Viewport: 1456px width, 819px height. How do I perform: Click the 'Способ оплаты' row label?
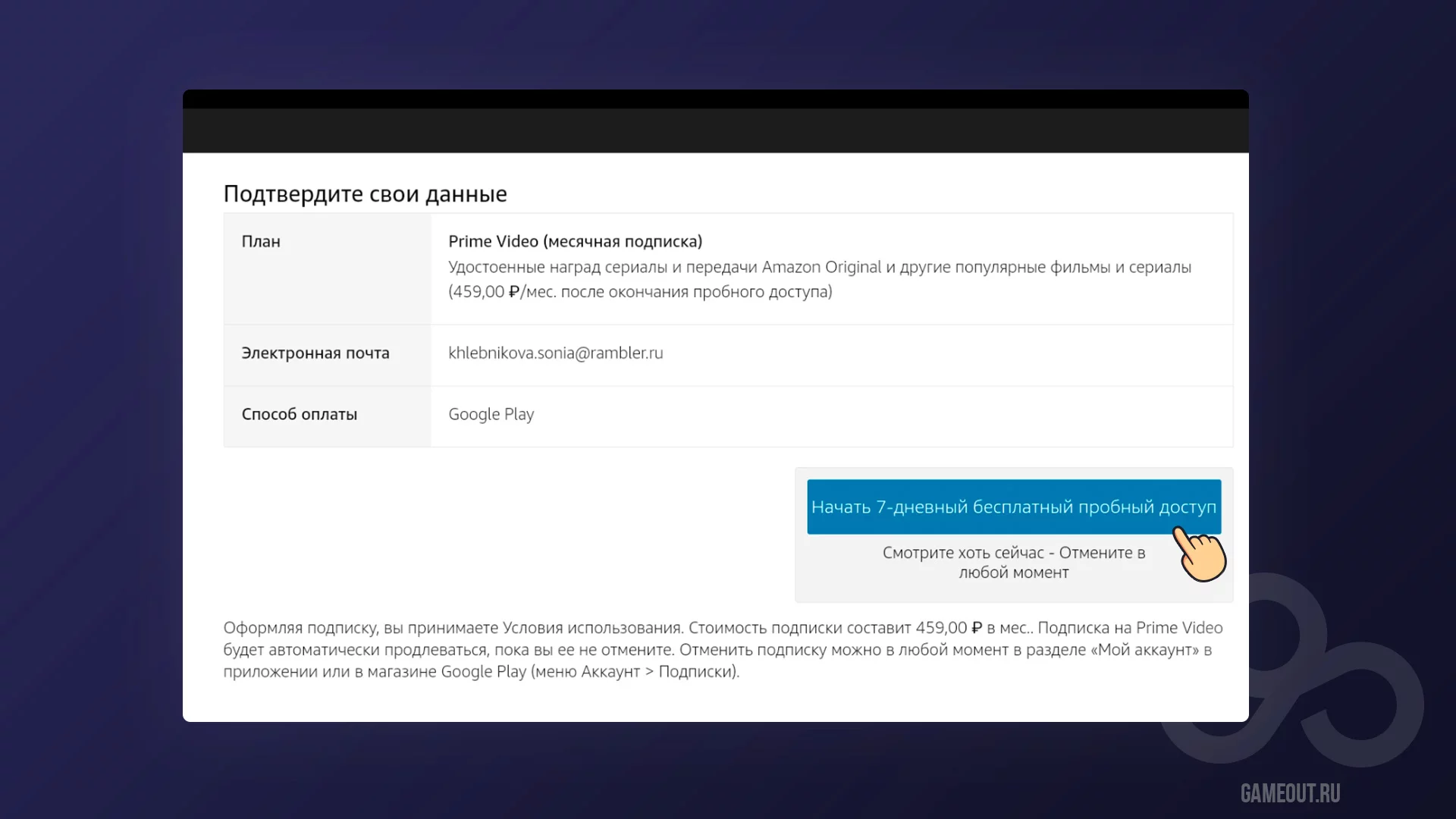(299, 414)
